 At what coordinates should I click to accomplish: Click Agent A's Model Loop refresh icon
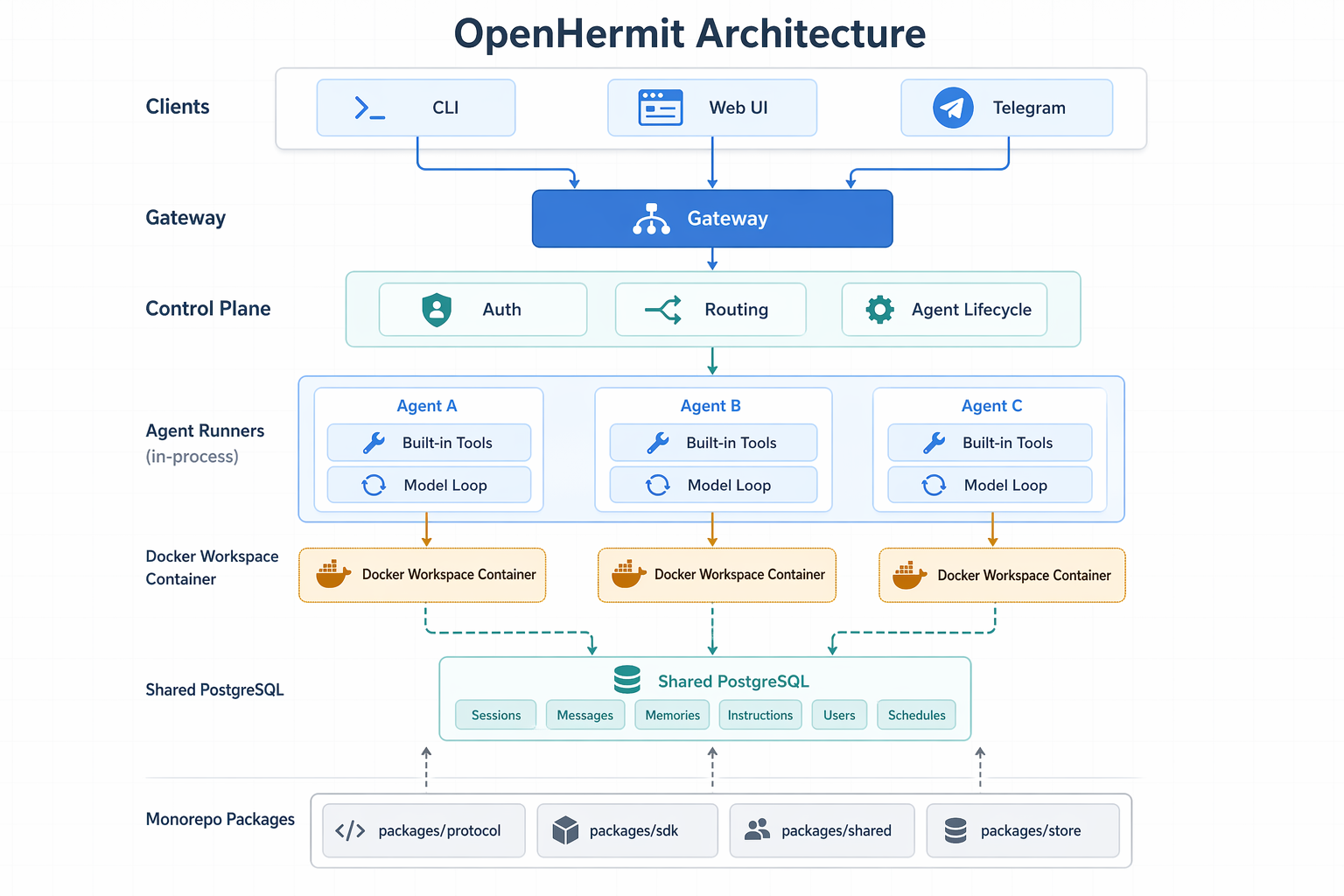374,485
